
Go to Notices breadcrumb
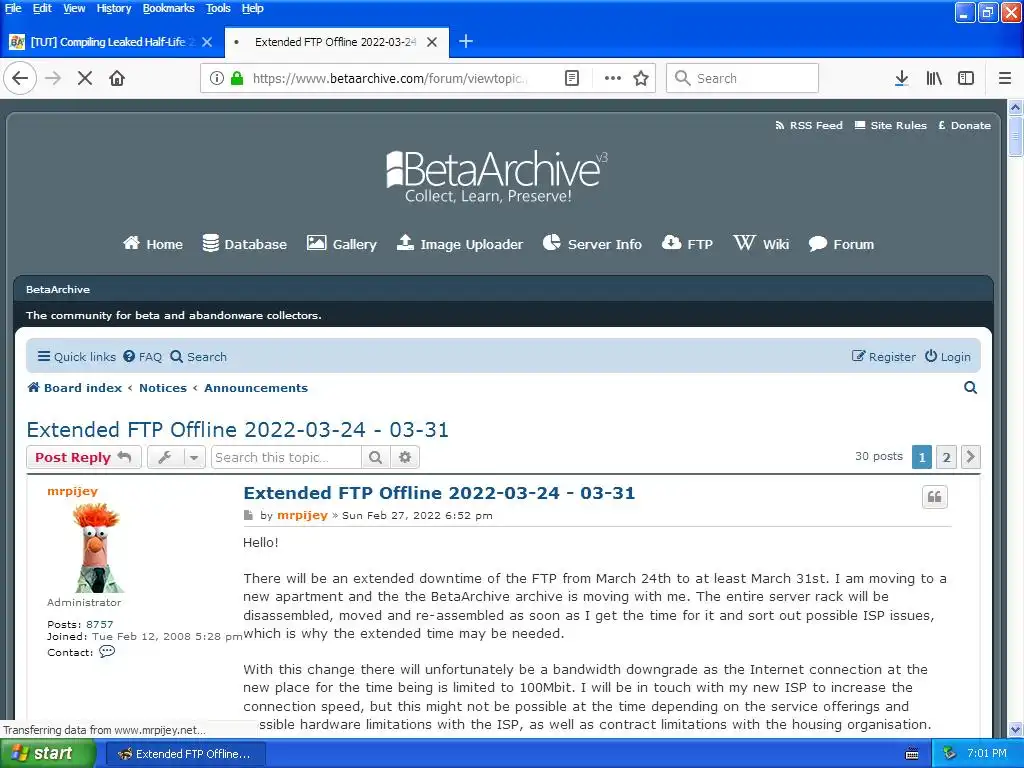pos(163,388)
